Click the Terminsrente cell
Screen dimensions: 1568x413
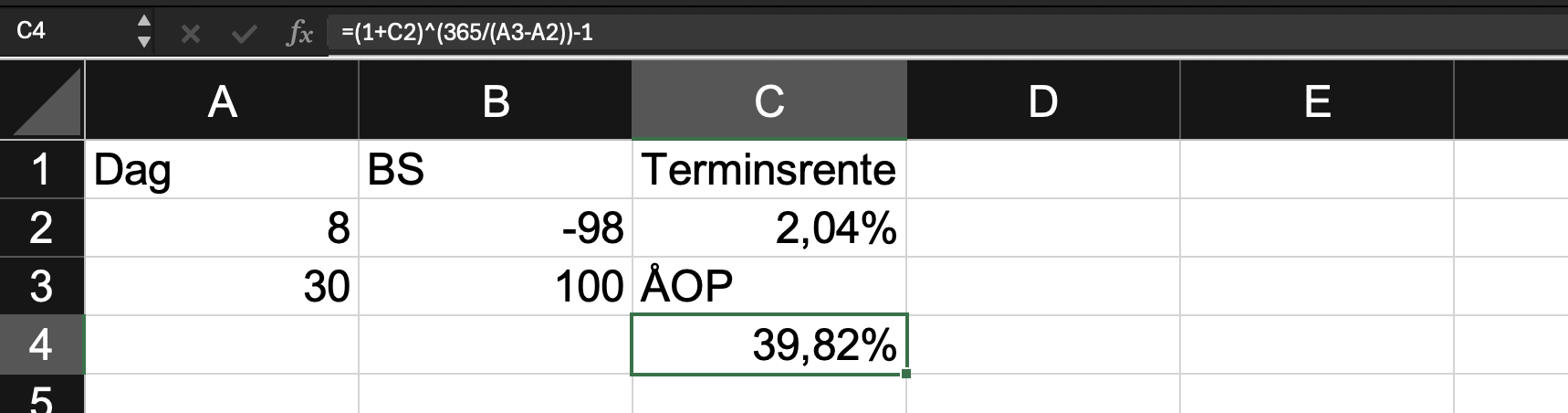coord(769,169)
